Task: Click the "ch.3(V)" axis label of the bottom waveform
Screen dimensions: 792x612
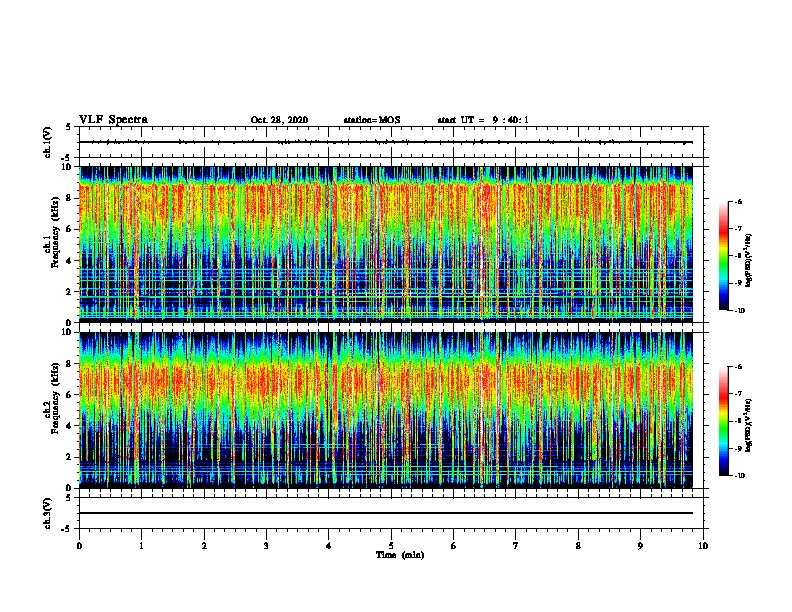Action: click(x=48, y=513)
